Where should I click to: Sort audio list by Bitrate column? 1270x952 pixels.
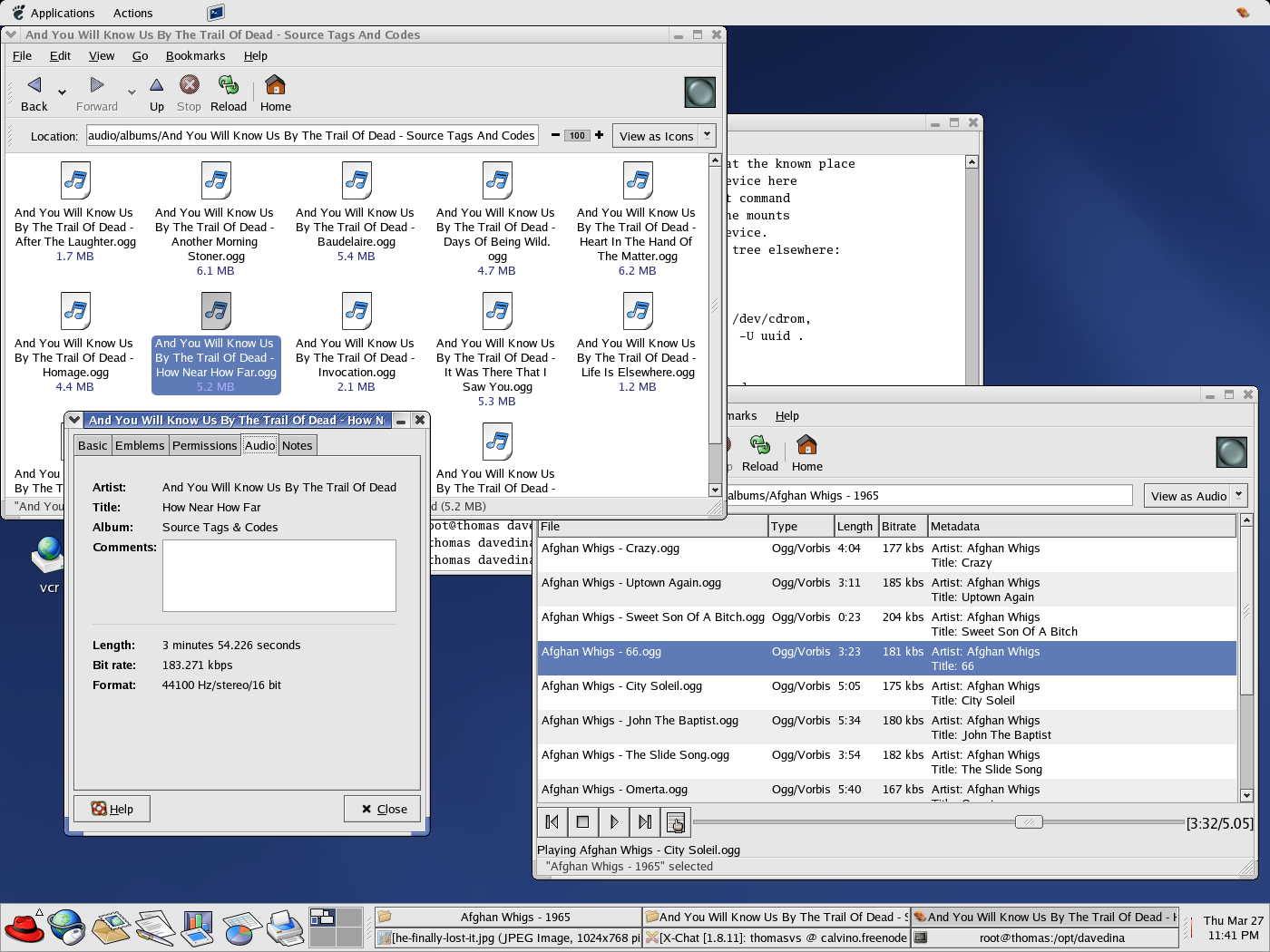coord(901,526)
